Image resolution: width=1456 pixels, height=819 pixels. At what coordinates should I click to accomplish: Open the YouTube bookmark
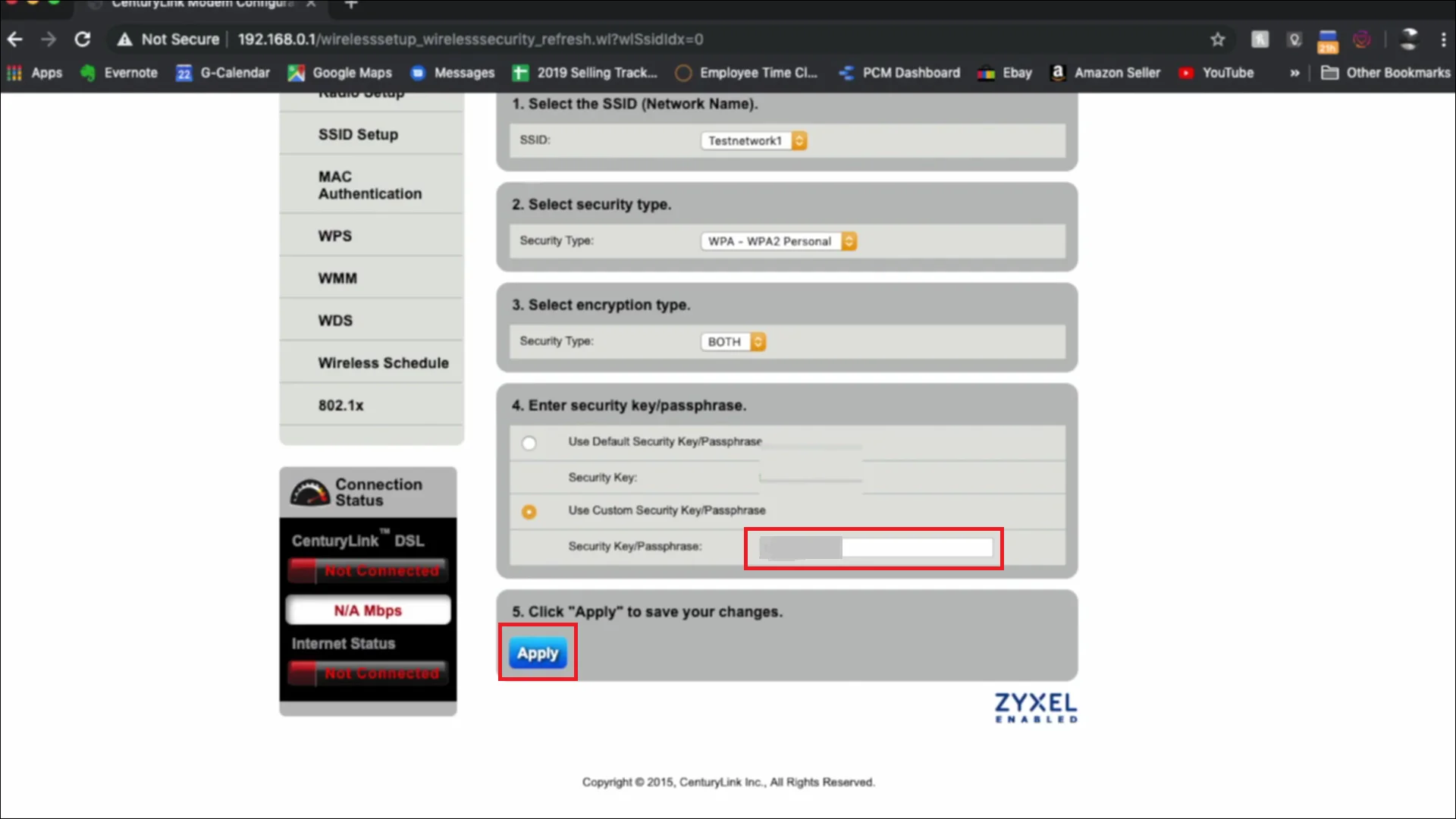coord(1216,73)
